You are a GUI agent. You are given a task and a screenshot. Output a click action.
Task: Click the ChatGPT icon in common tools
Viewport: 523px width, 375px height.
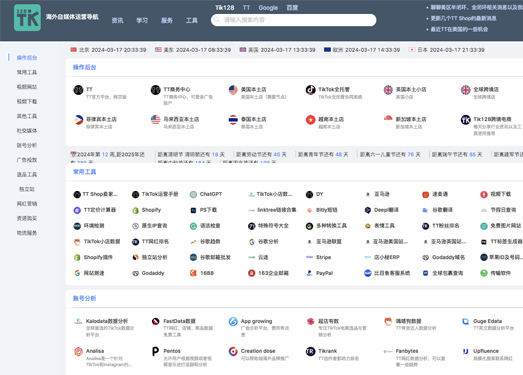193,194
